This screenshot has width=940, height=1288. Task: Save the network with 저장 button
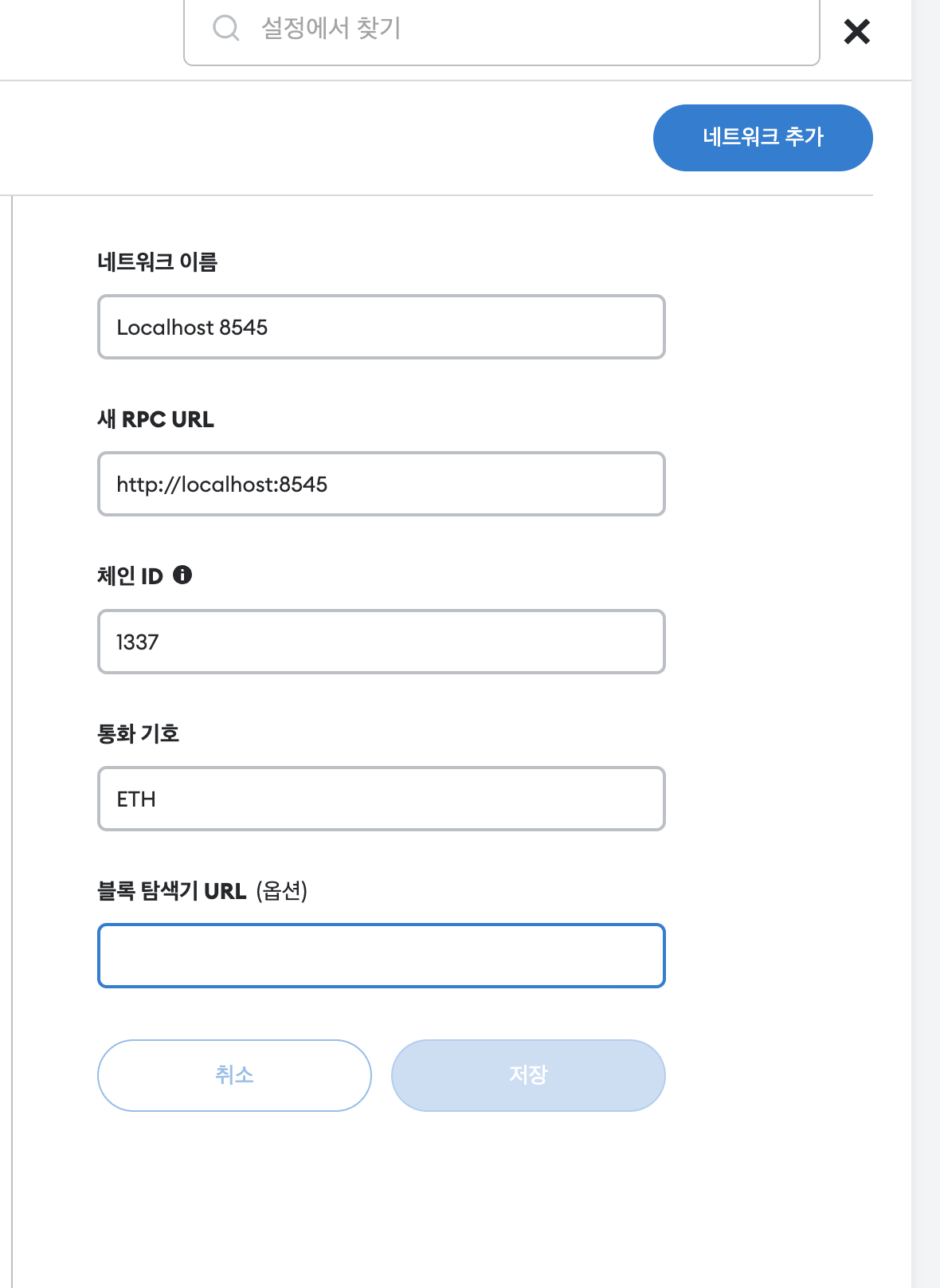[528, 1075]
